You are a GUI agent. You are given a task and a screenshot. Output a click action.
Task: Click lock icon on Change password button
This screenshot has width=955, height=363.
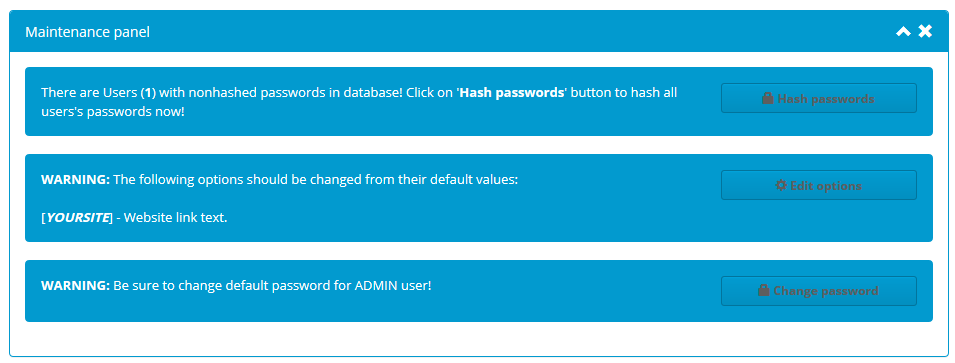pos(763,291)
